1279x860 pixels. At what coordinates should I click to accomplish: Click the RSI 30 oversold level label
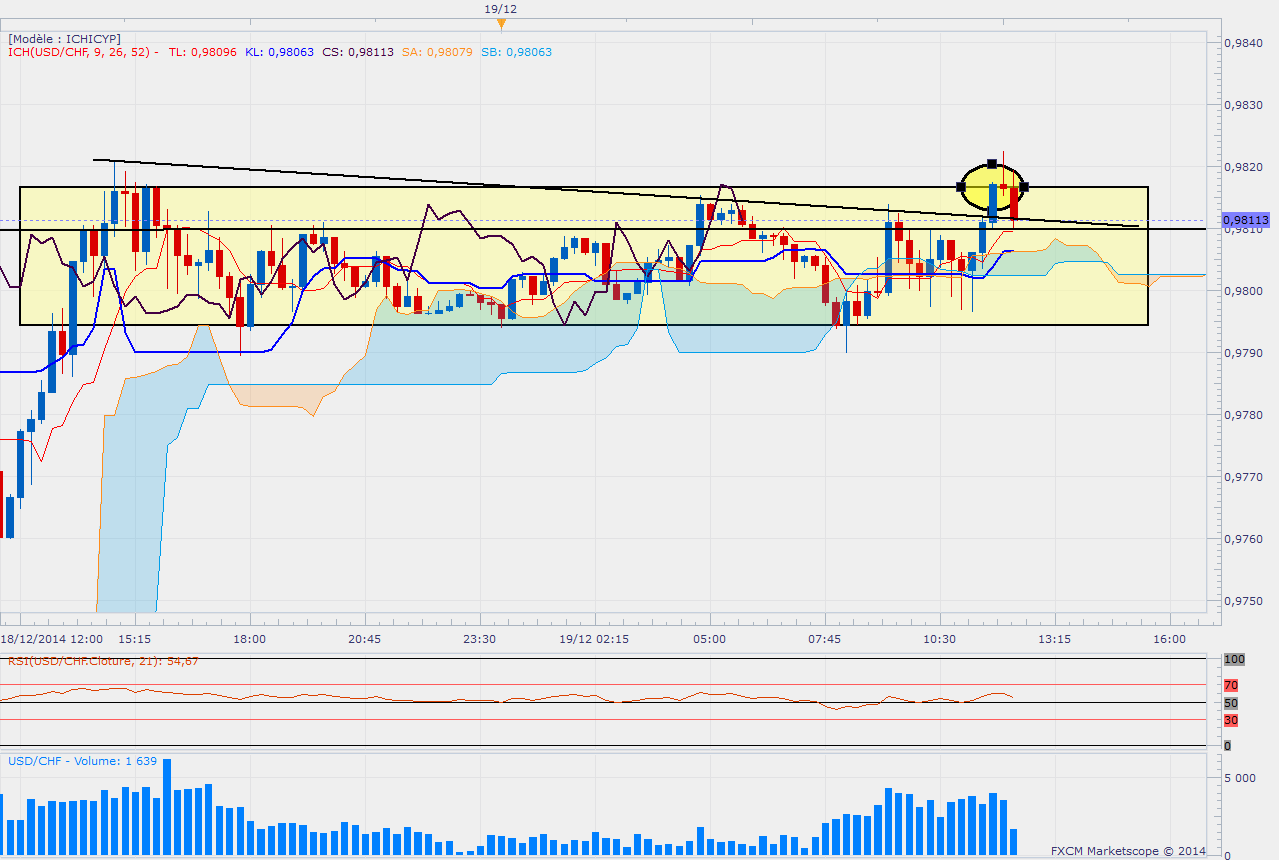click(x=1231, y=720)
